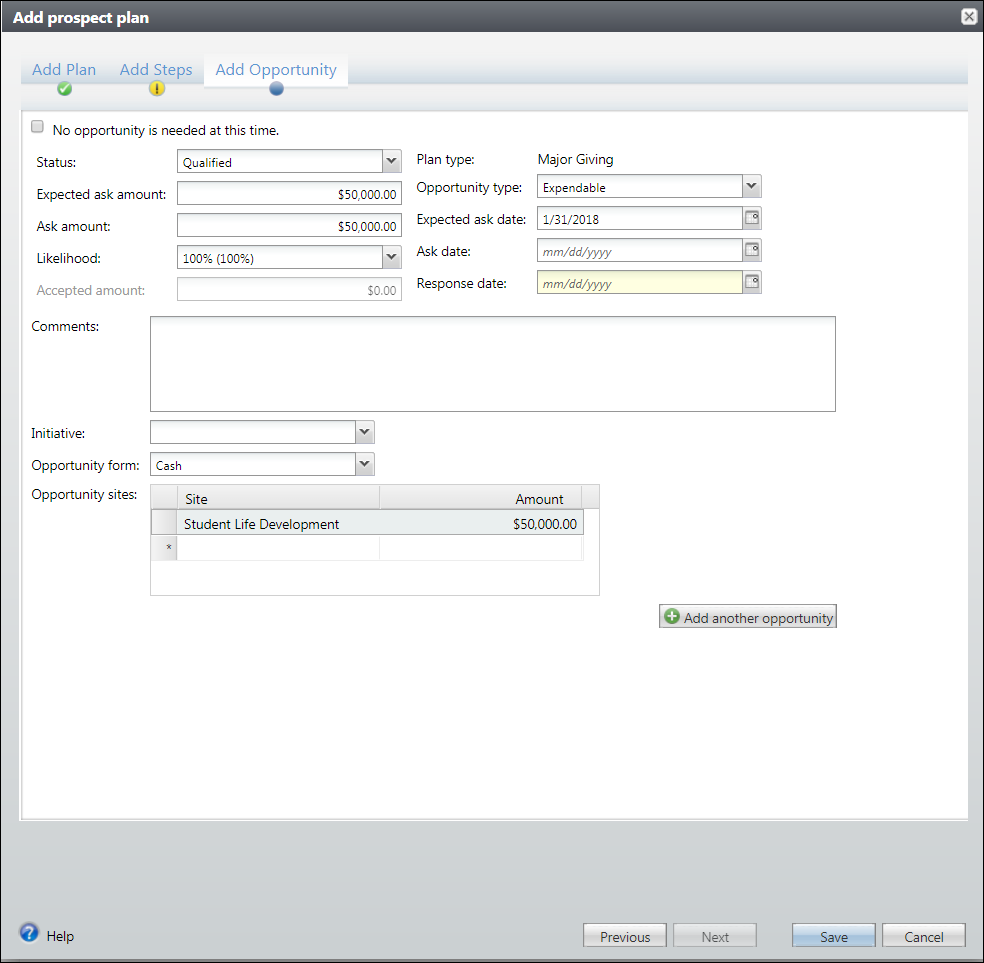Click the Next button
Viewport: 984px width, 963px height.
point(715,935)
